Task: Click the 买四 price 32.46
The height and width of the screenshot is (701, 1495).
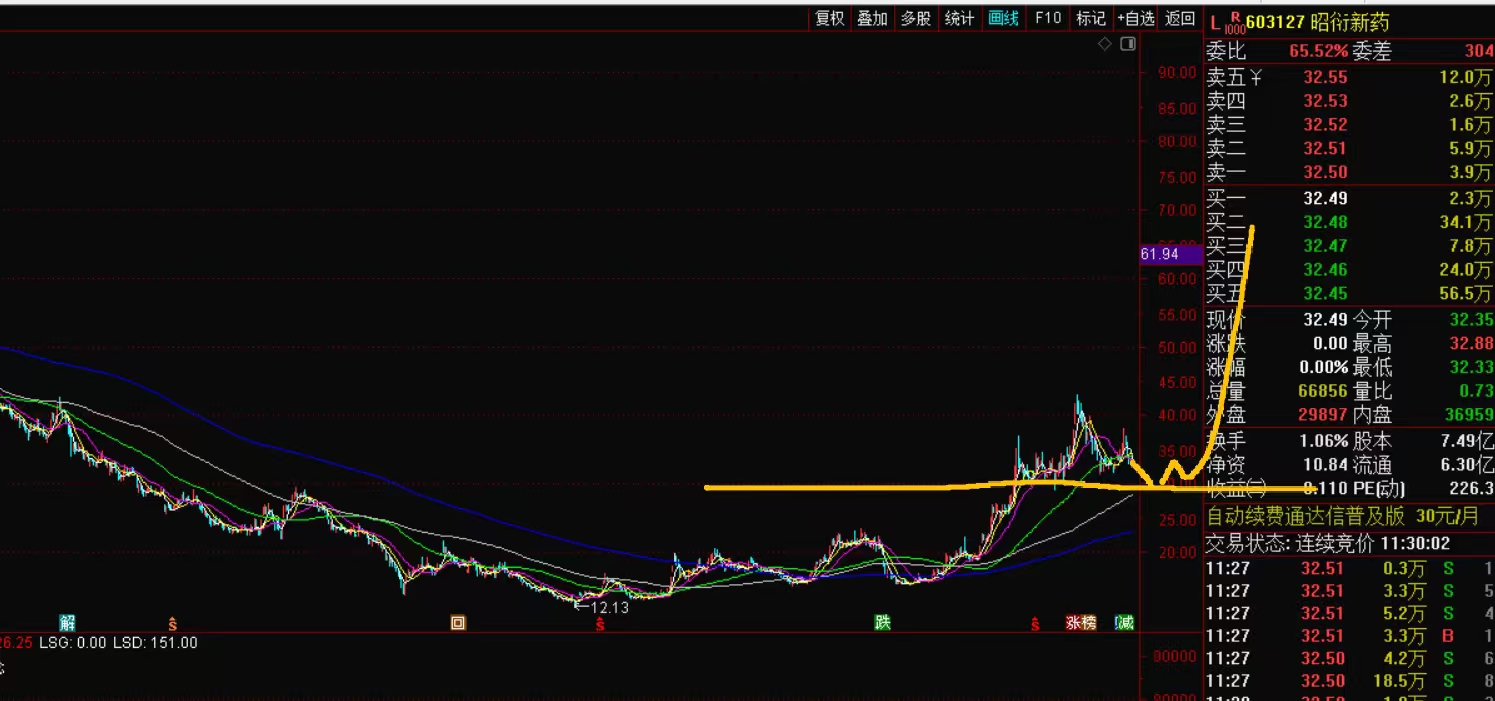Action: point(1325,270)
